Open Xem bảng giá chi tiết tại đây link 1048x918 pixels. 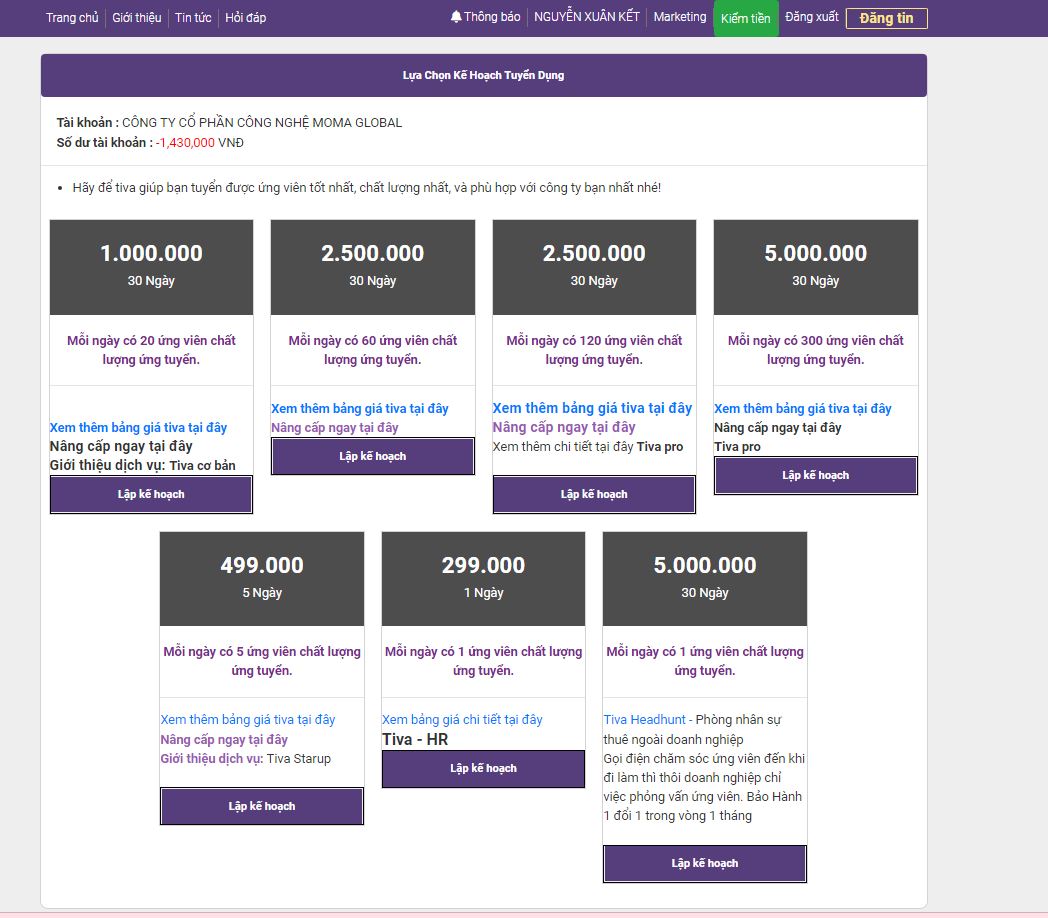[x=462, y=720]
